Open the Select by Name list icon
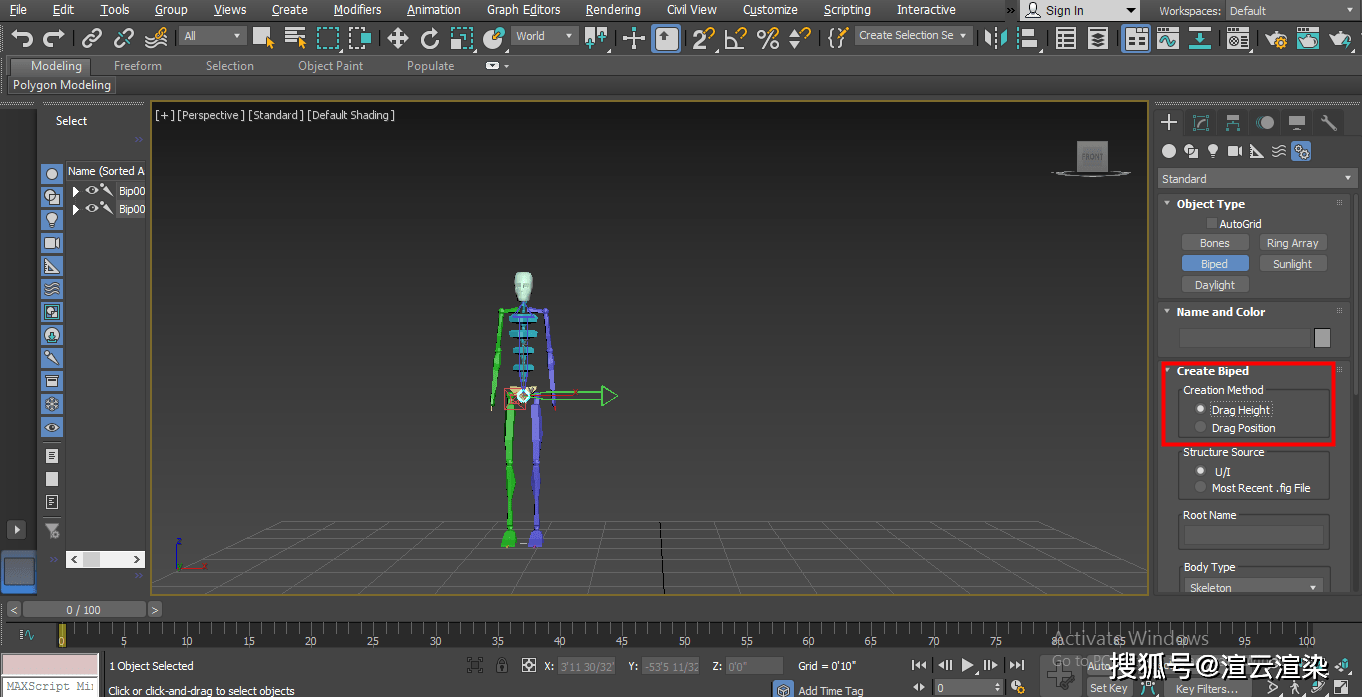Screen dimensions: 1362x697 (295, 38)
